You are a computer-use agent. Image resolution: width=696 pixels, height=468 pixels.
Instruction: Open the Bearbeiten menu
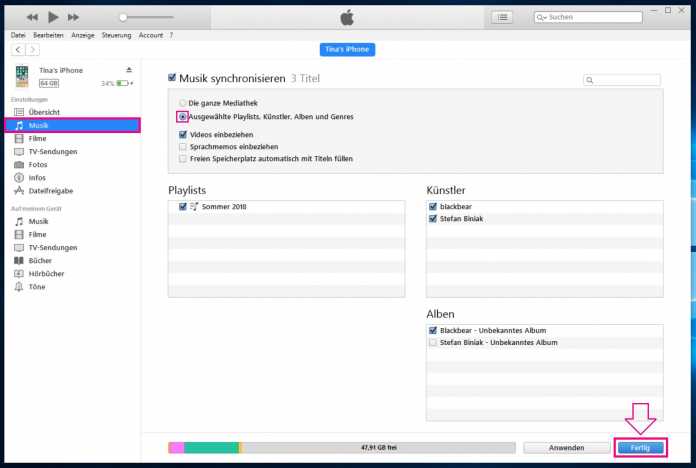pyautogui.click(x=46, y=35)
